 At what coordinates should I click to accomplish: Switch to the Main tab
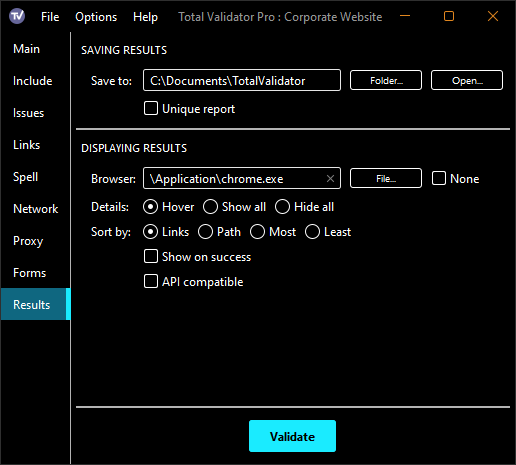tap(35, 49)
